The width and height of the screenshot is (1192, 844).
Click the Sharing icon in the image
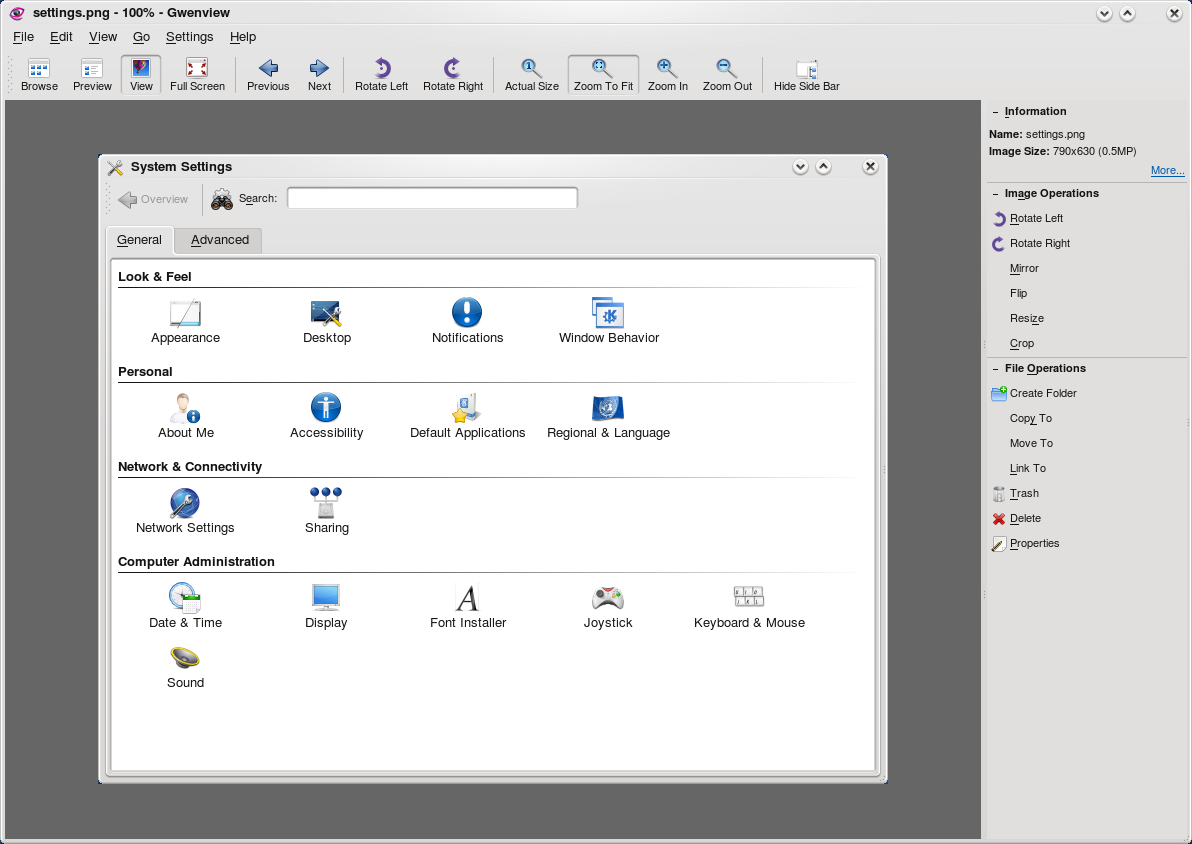pyautogui.click(x=326, y=512)
